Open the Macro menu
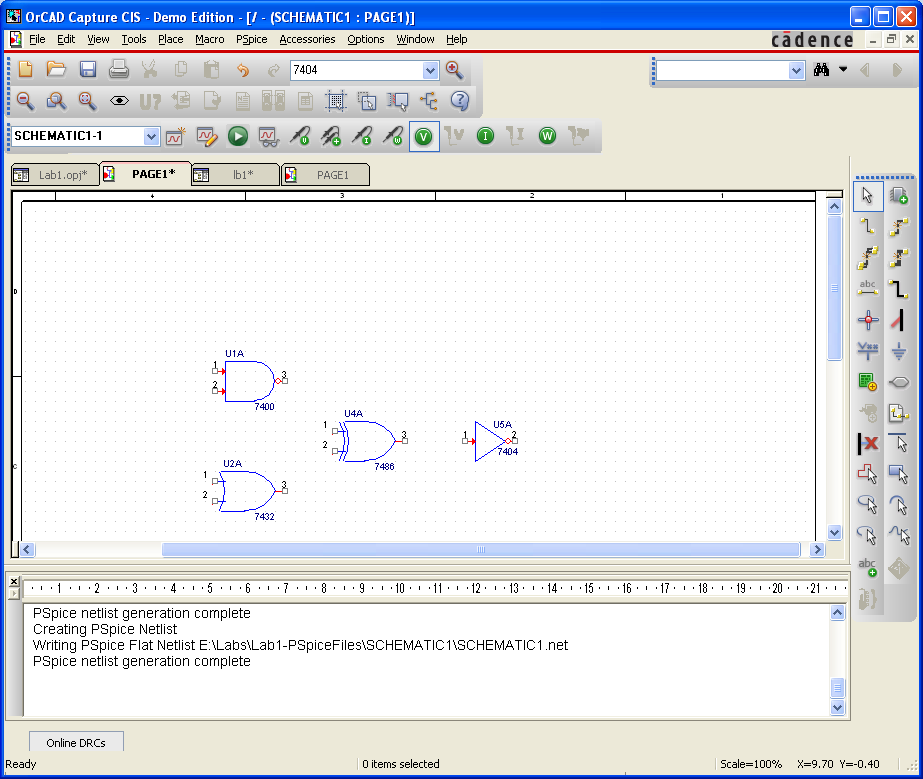Image resolution: width=923 pixels, height=779 pixels. tap(210, 39)
